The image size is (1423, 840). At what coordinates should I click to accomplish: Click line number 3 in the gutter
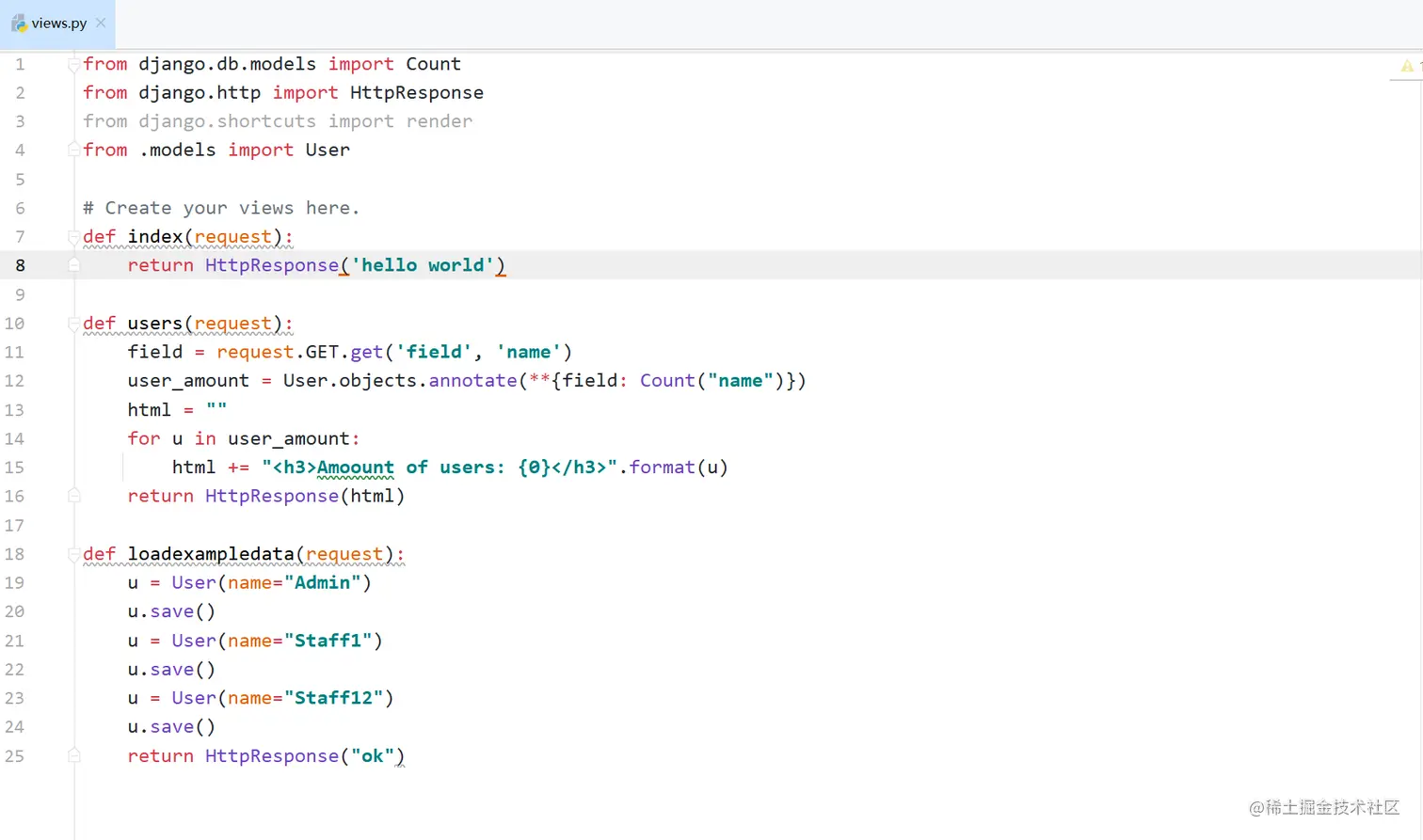point(20,121)
